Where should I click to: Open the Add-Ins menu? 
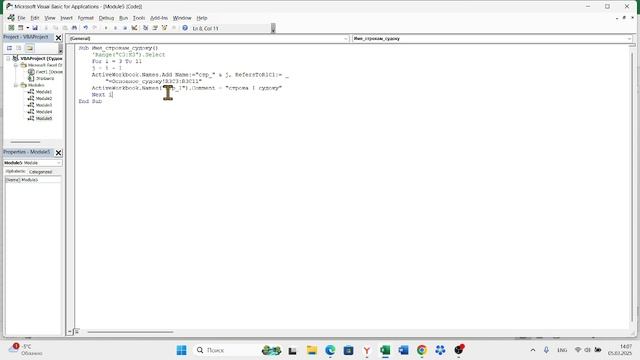click(159, 18)
